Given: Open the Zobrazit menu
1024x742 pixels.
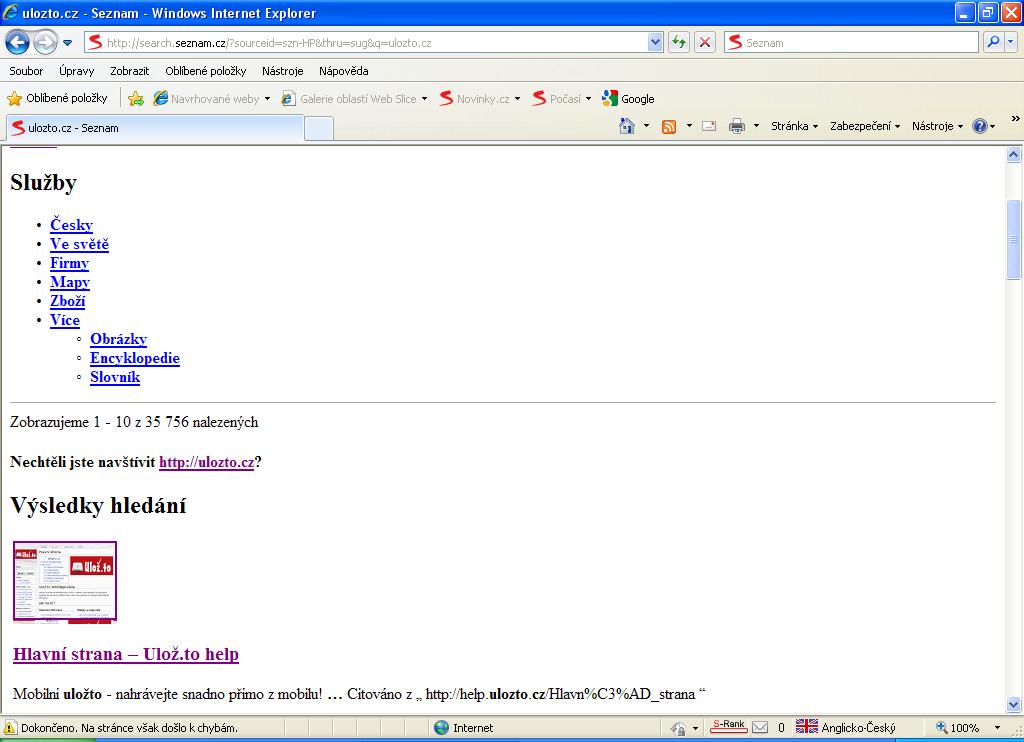Looking at the screenshot, I should tap(129, 71).
